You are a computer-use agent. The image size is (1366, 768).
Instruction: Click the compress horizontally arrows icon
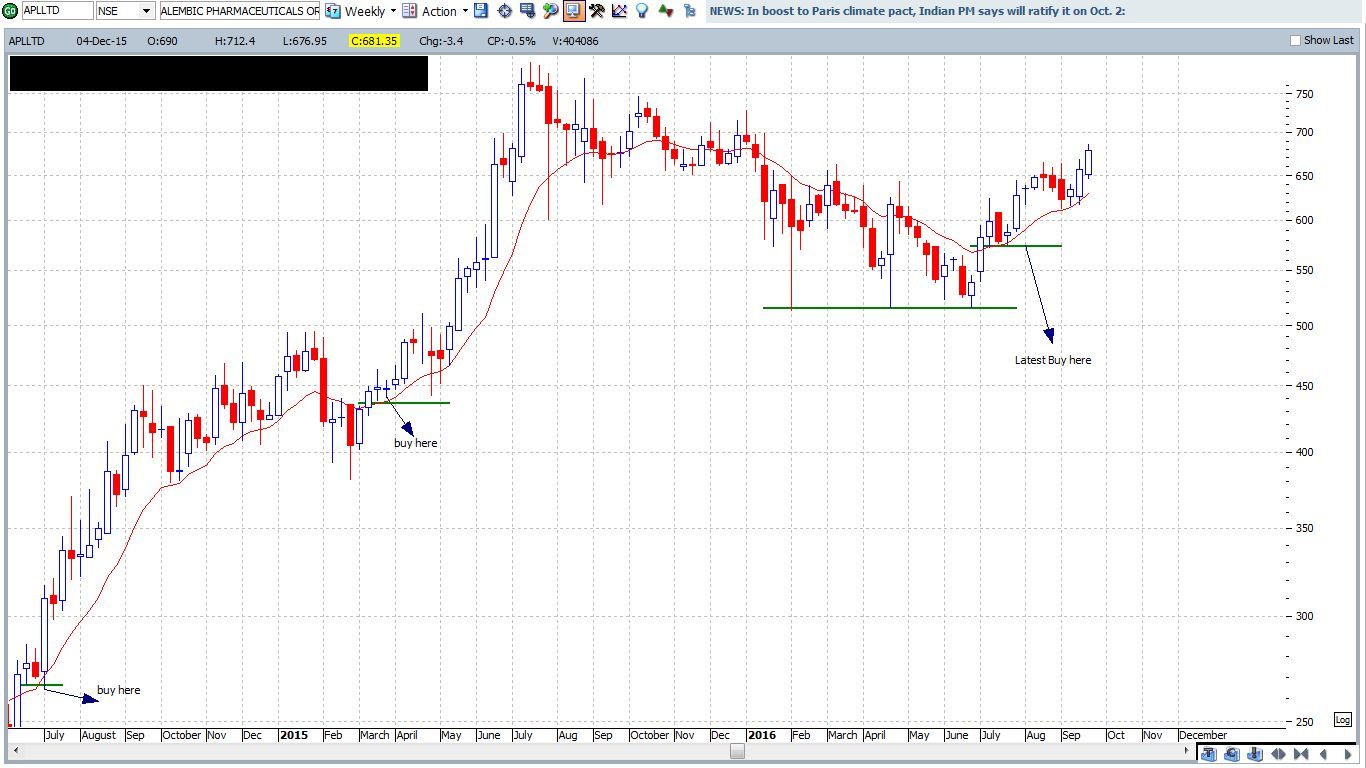(1301, 754)
